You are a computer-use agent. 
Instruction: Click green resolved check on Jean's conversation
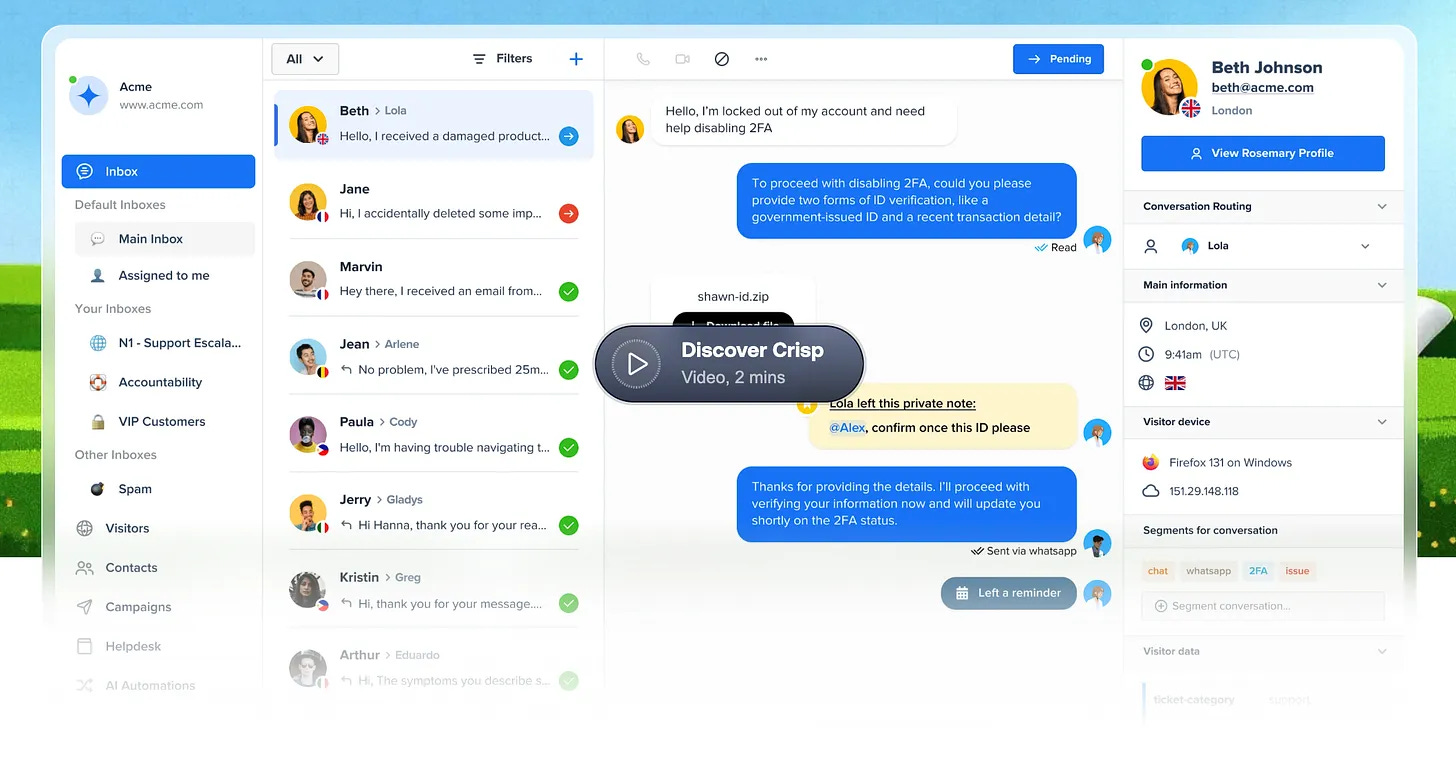(568, 370)
